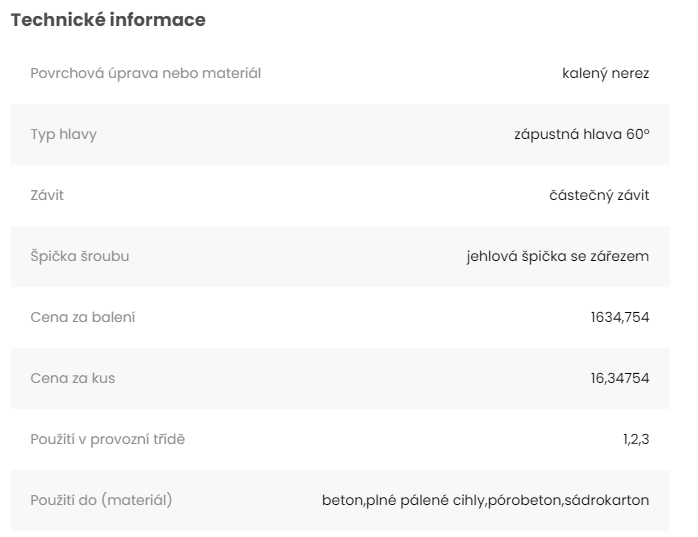This screenshot has width=698, height=537.
Task: Click the zápustná hlava 60° value
Action: point(582,134)
